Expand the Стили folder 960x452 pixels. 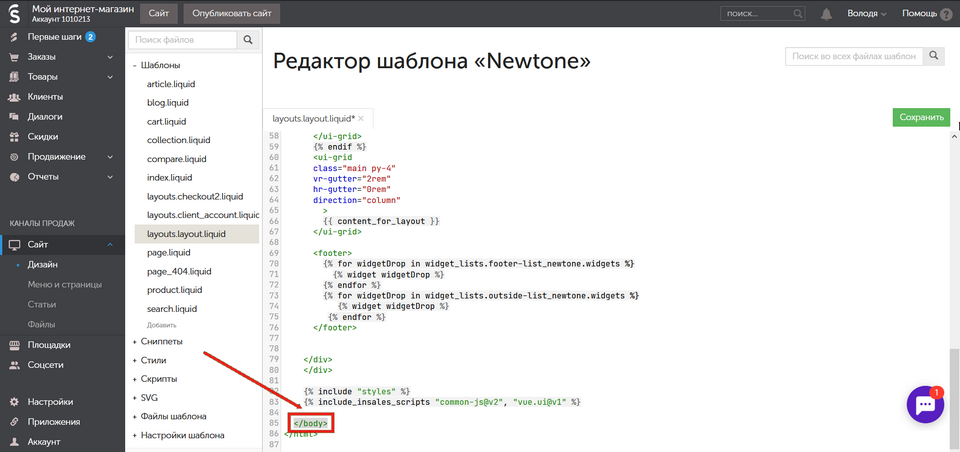(x=153, y=360)
